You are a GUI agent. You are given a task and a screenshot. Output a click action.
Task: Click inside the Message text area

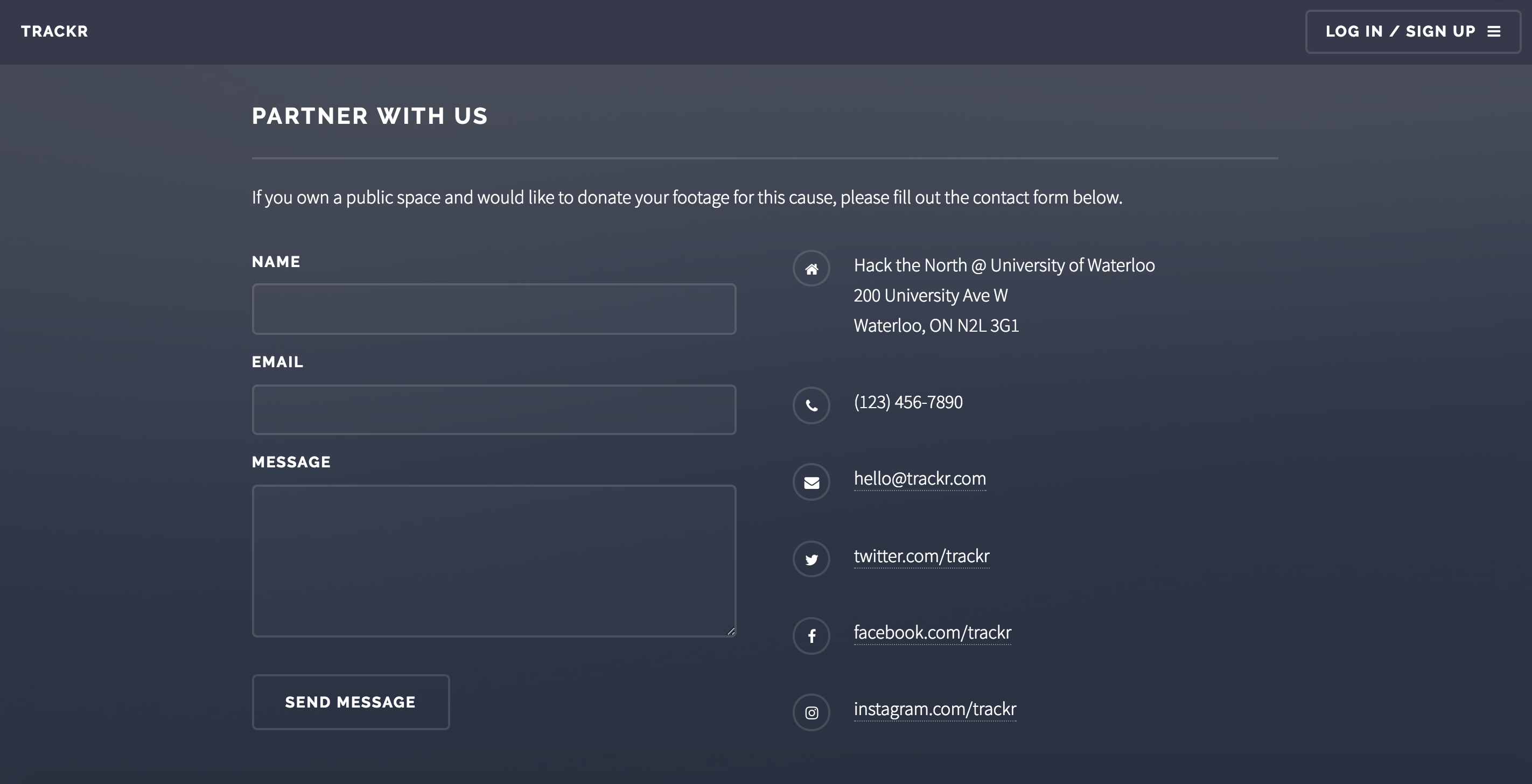tap(494, 561)
